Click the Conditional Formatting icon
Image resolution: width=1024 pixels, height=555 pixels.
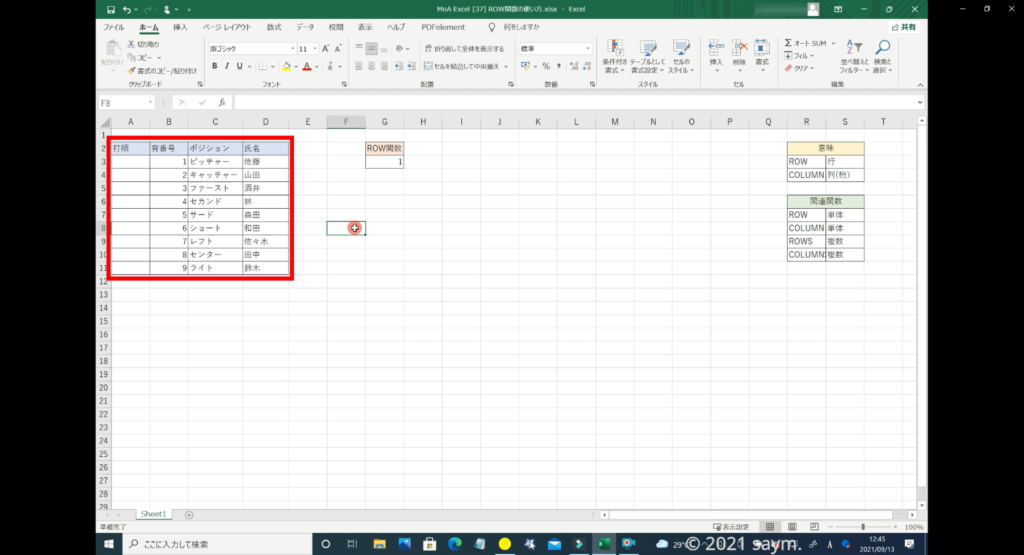(615, 50)
